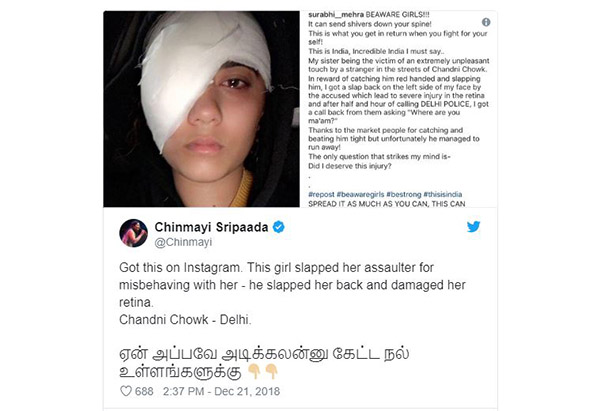Image resolution: width=600 pixels, height=411 pixels.
Task: Open the @Chinmayi handle link
Action: point(183,242)
